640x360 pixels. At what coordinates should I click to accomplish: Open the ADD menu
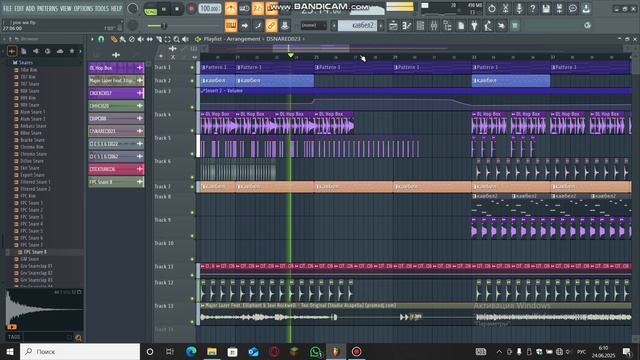tap(30, 8)
